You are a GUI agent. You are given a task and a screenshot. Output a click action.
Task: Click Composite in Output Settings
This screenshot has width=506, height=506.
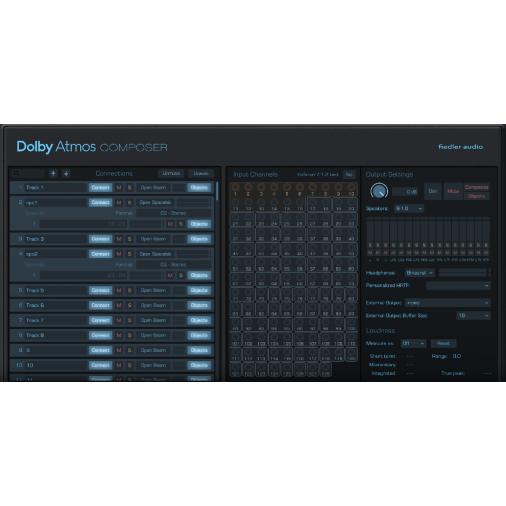pyautogui.click(x=476, y=187)
